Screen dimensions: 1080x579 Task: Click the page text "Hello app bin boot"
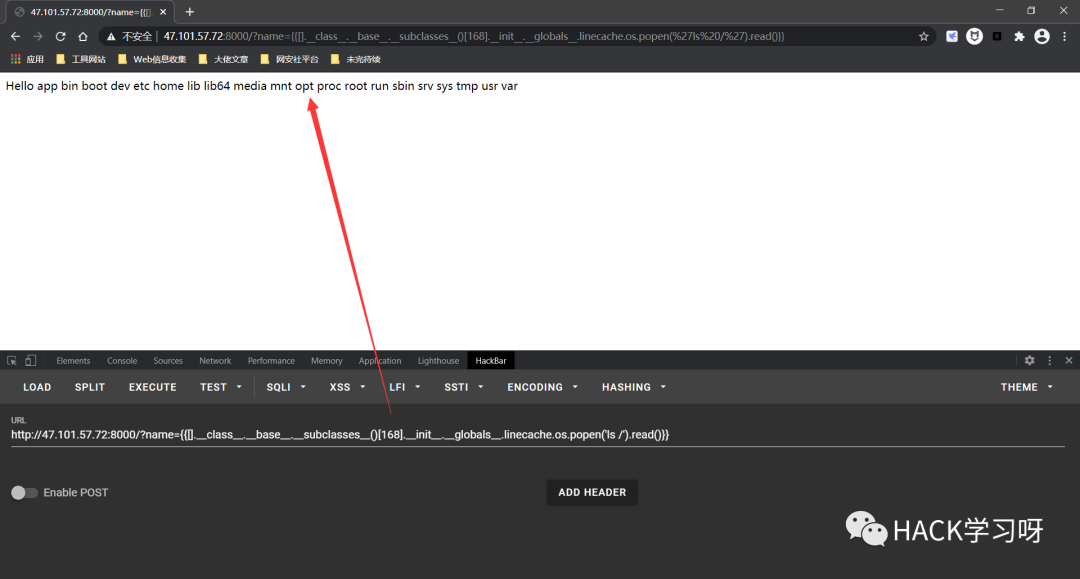coord(56,86)
